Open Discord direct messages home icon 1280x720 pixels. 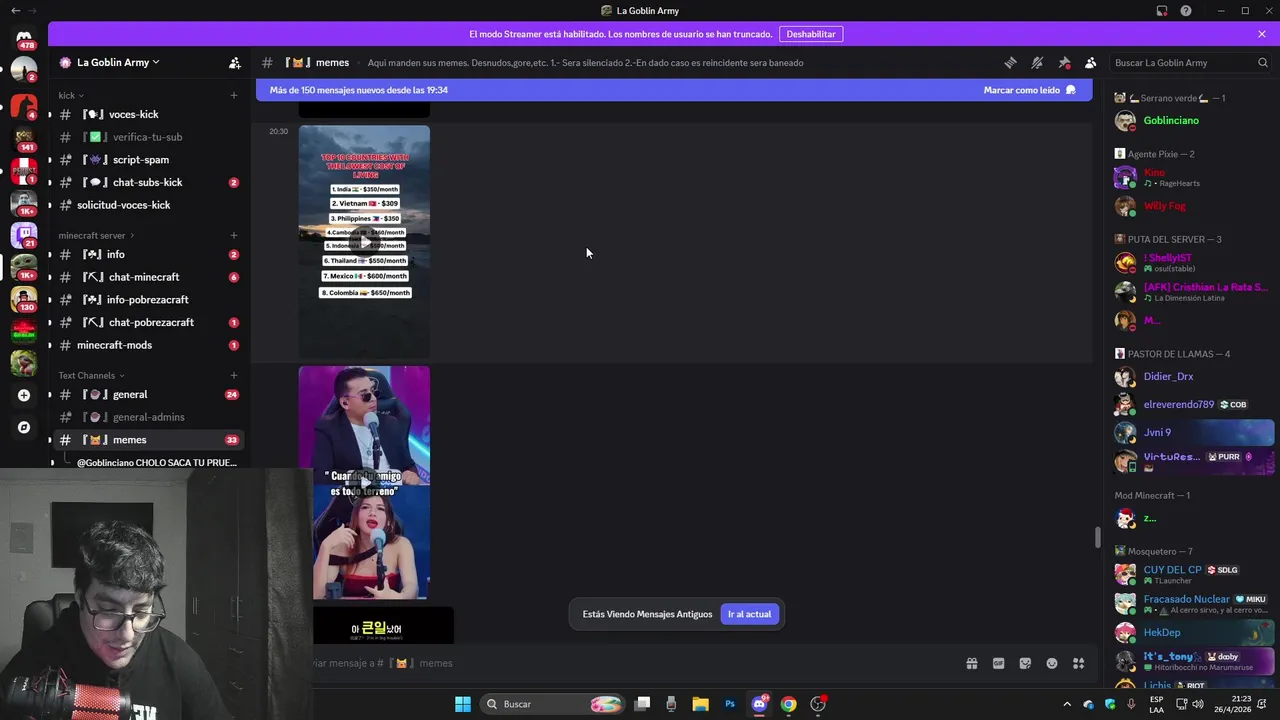tap(24, 37)
